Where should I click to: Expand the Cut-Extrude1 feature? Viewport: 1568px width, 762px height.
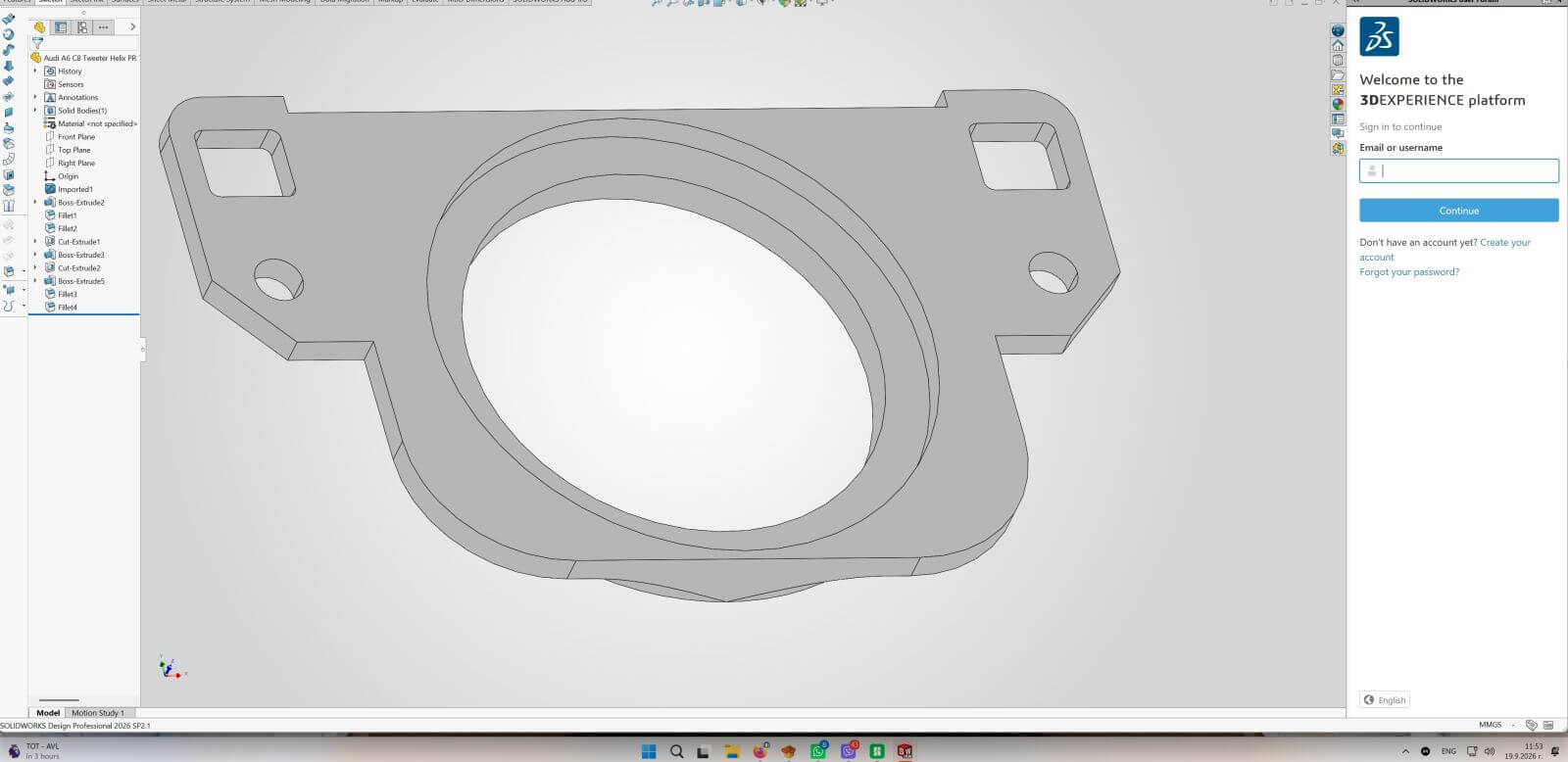tap(35, 242)
